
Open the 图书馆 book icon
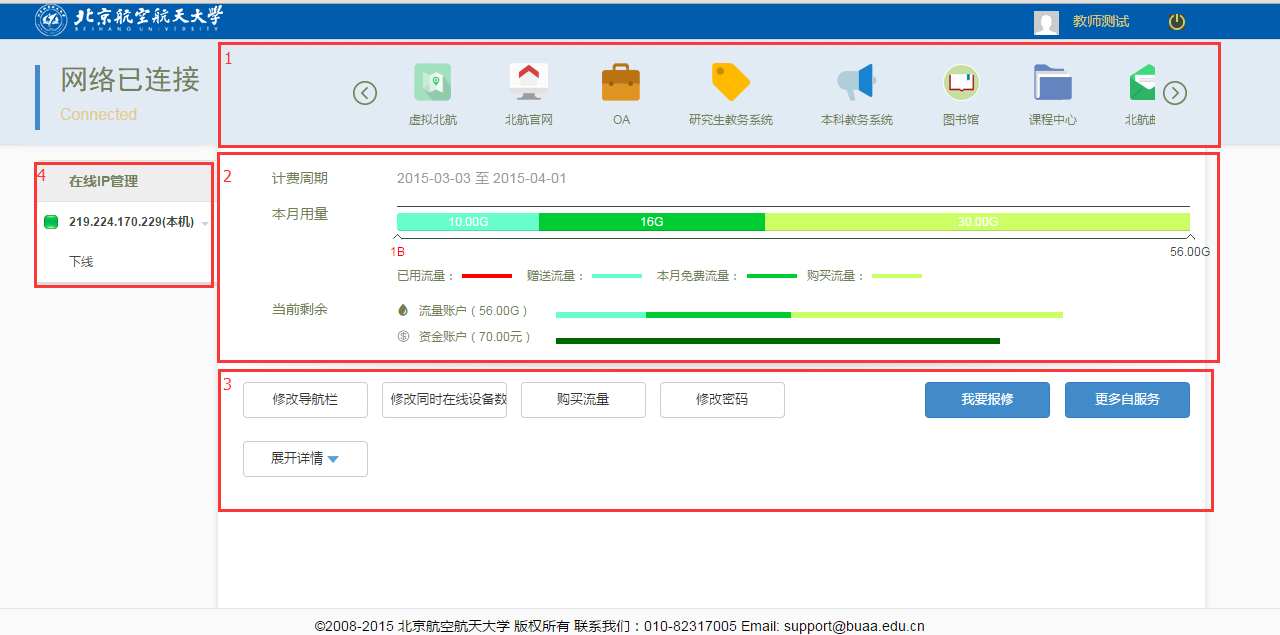pos(961,82)
